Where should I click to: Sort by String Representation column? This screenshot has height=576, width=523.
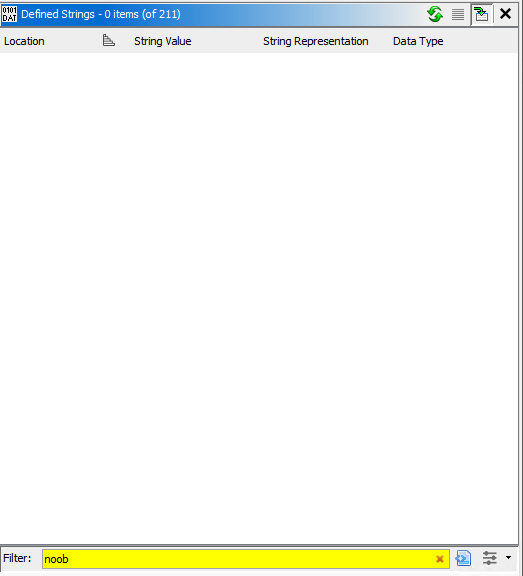[x=315, y=41]
